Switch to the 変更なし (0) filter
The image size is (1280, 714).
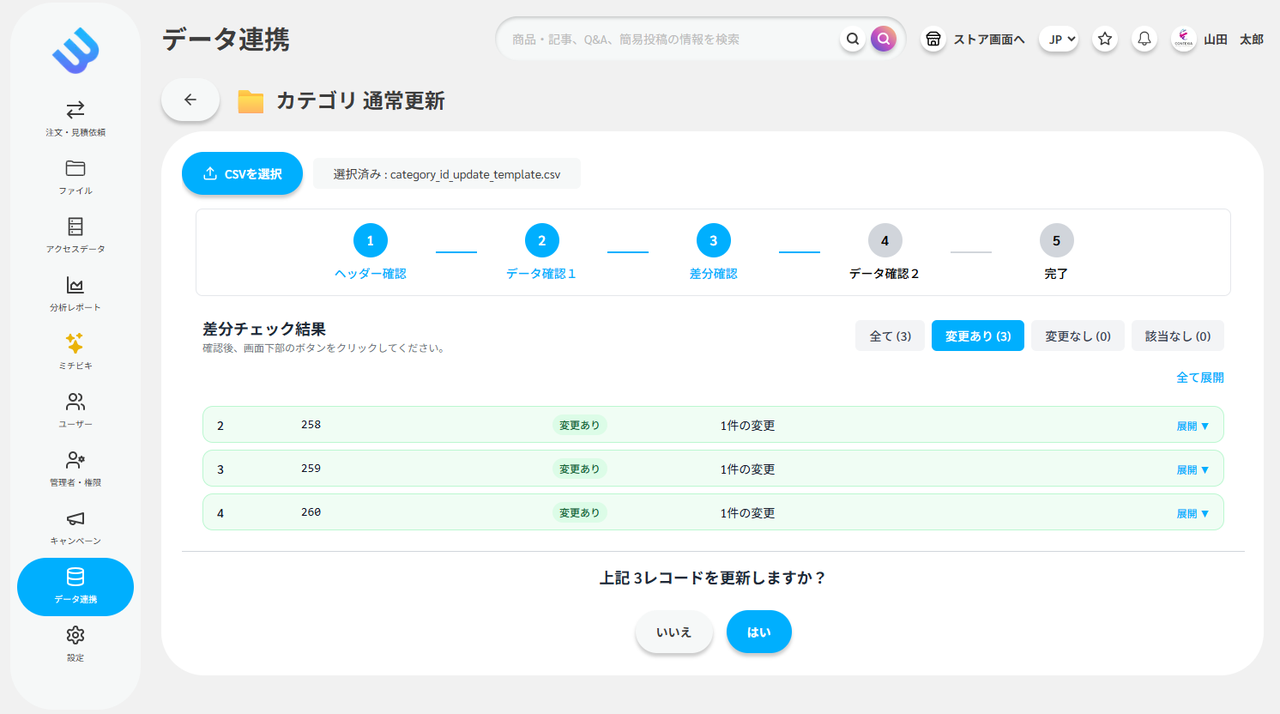tap(1077, 335)
